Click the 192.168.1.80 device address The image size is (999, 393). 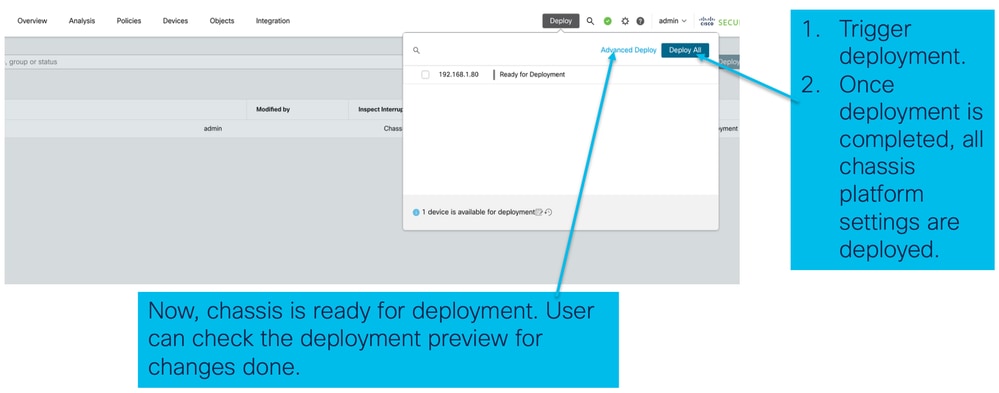[458, 75]
